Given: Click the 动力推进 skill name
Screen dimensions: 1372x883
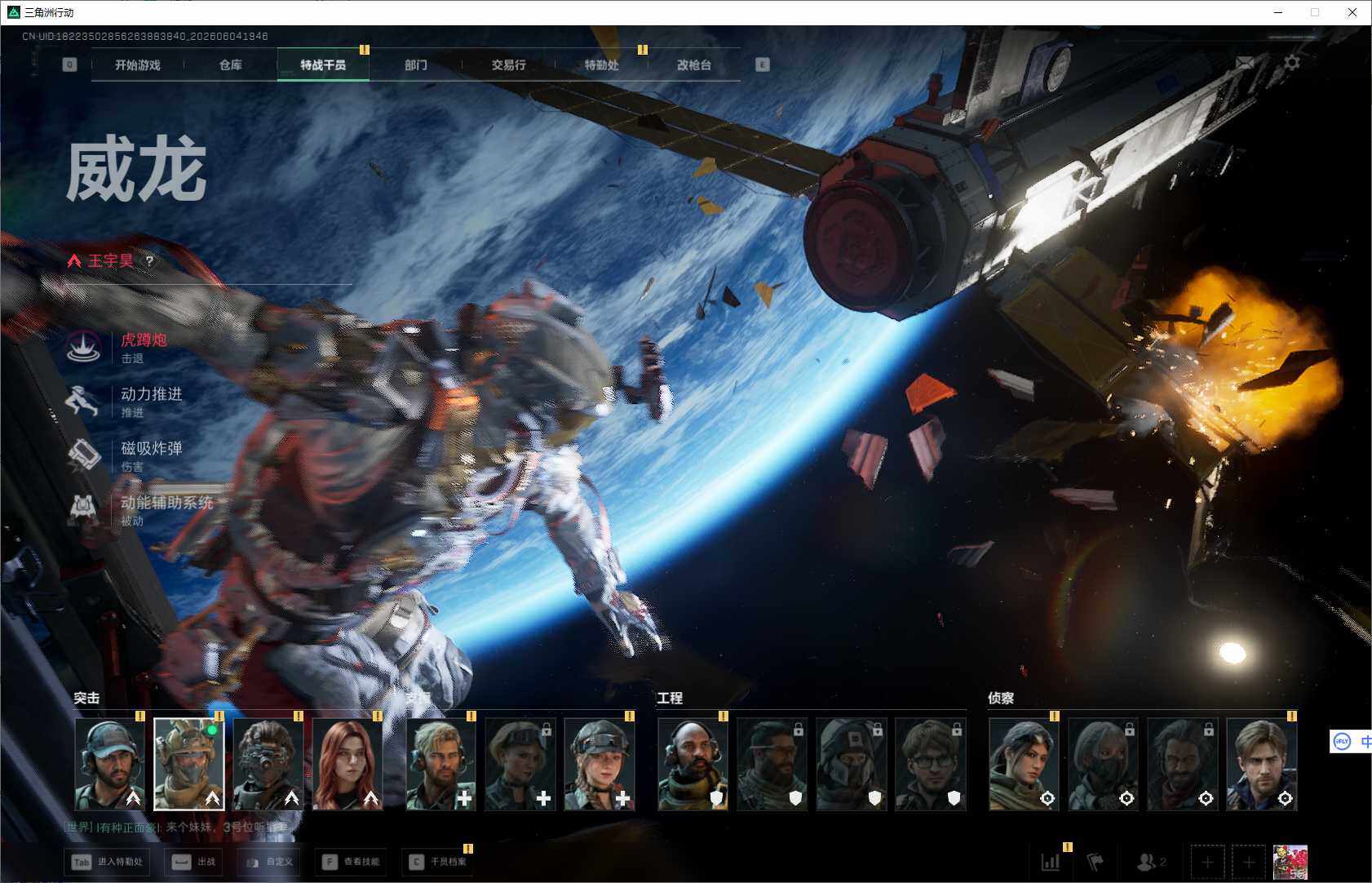Looking at the screenshot, I should pos(152,394).
